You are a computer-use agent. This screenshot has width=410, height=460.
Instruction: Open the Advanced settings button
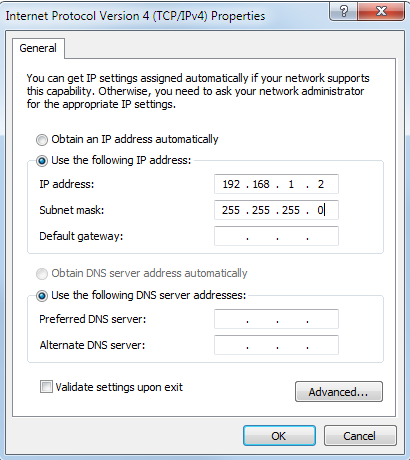tap(339, 392)
